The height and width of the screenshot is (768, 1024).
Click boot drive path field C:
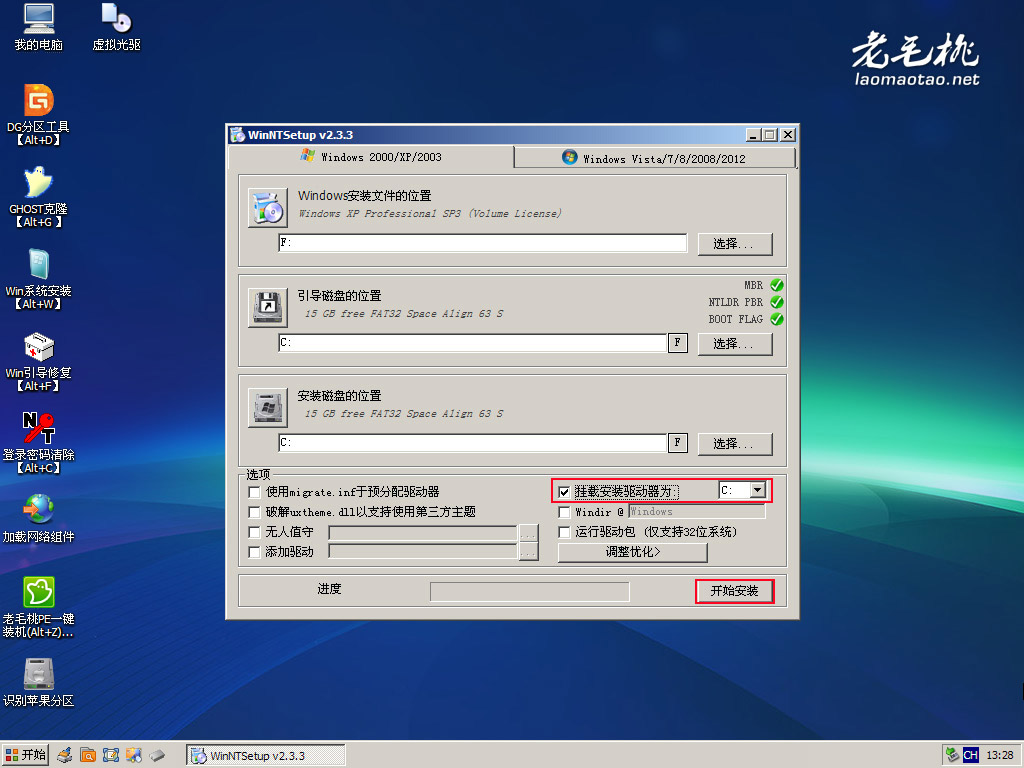(x=473, y=343)
